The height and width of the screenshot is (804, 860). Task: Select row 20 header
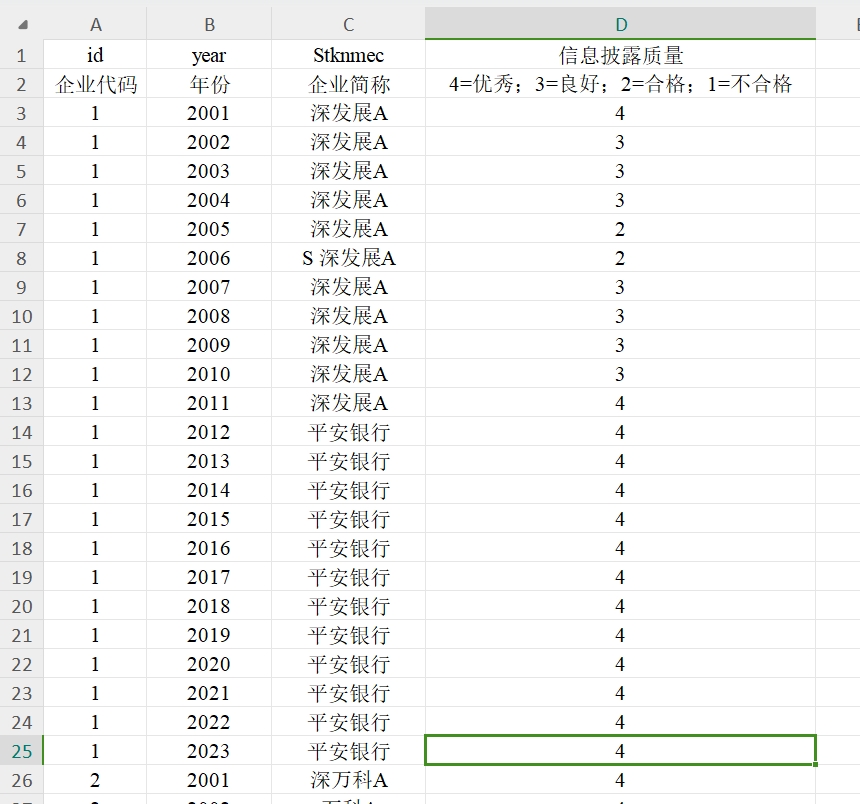(21, 606)
